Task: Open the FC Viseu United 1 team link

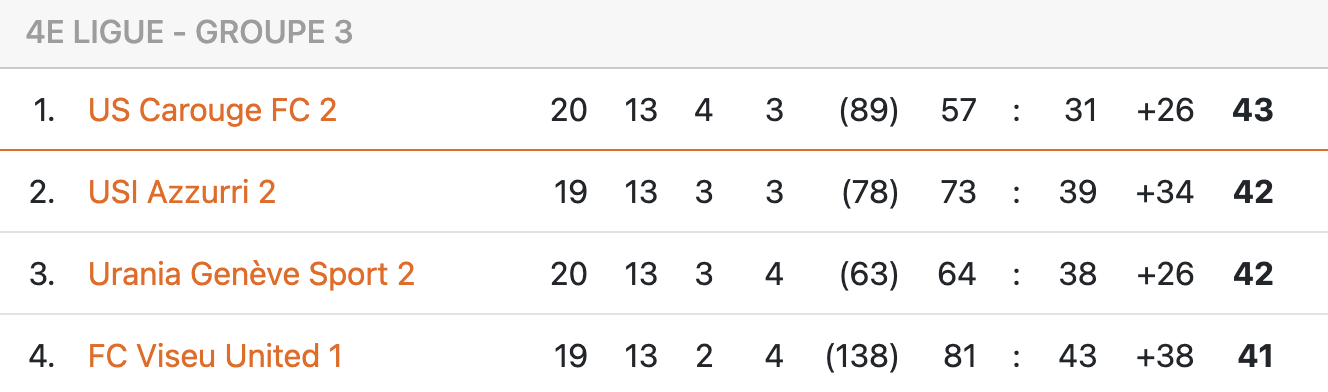Action: pyautogui.click(x=215, y=355)
